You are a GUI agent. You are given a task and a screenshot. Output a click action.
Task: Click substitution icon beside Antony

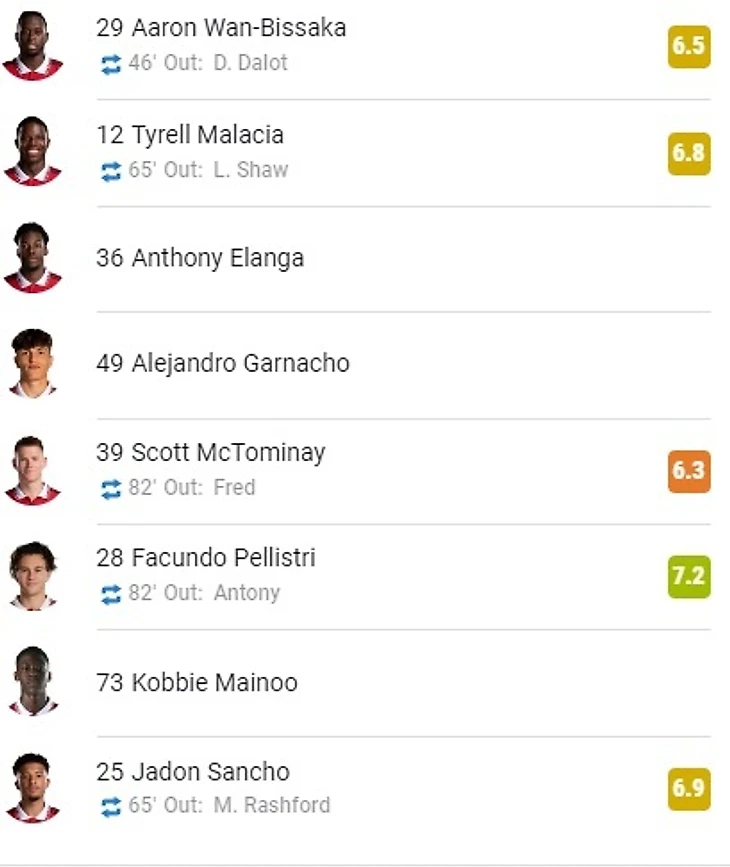pyautogui.click(x=110, y=594)
